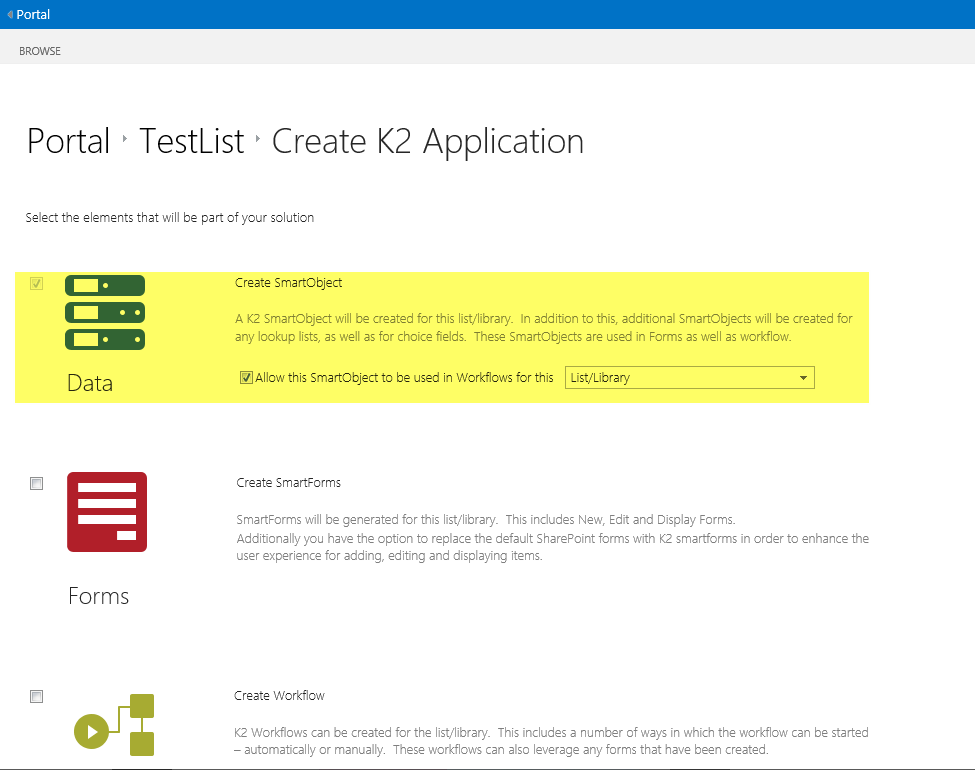Screen dimensions: 975x770
Task: Click the Create SmartForms heading
Action: coord(289,483)
